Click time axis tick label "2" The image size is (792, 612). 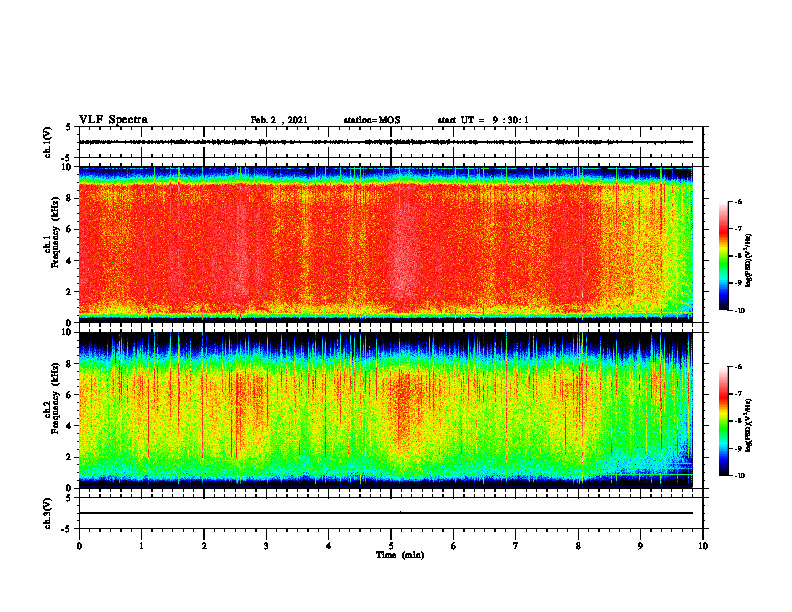(x=204, y=546)
